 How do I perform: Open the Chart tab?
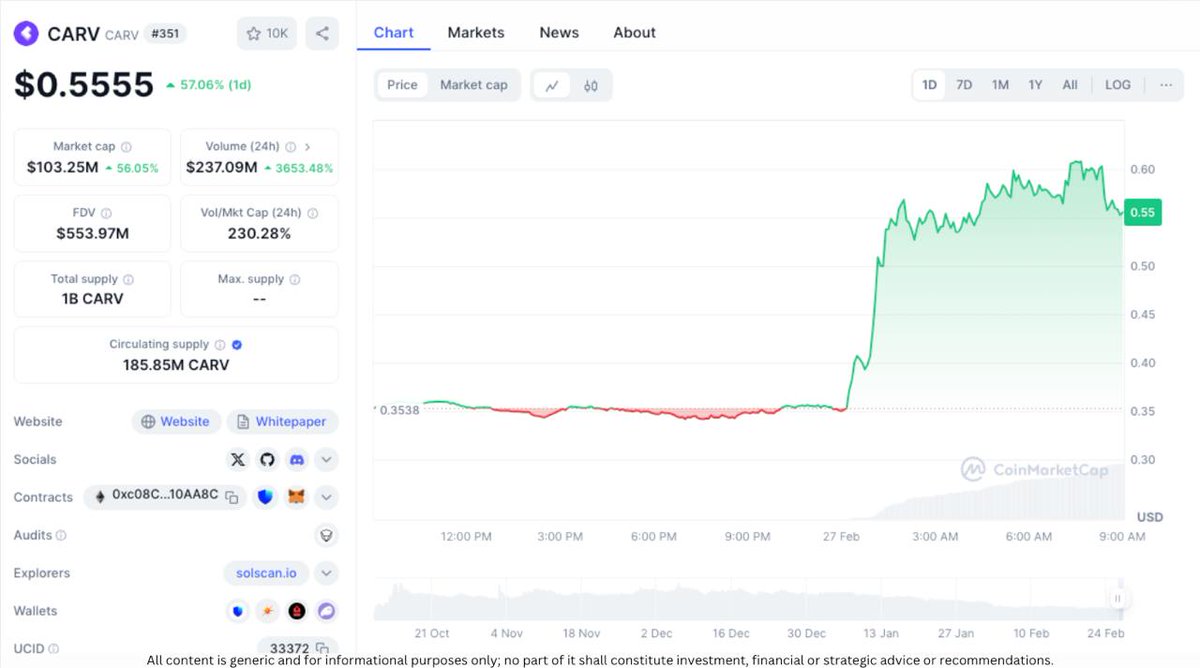coord(394,33)
